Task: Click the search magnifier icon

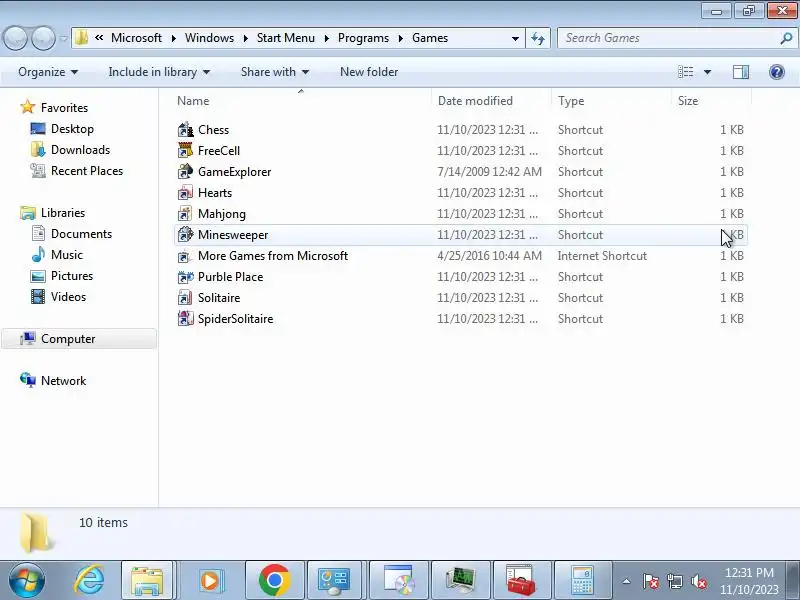Action: click(786, 38)
